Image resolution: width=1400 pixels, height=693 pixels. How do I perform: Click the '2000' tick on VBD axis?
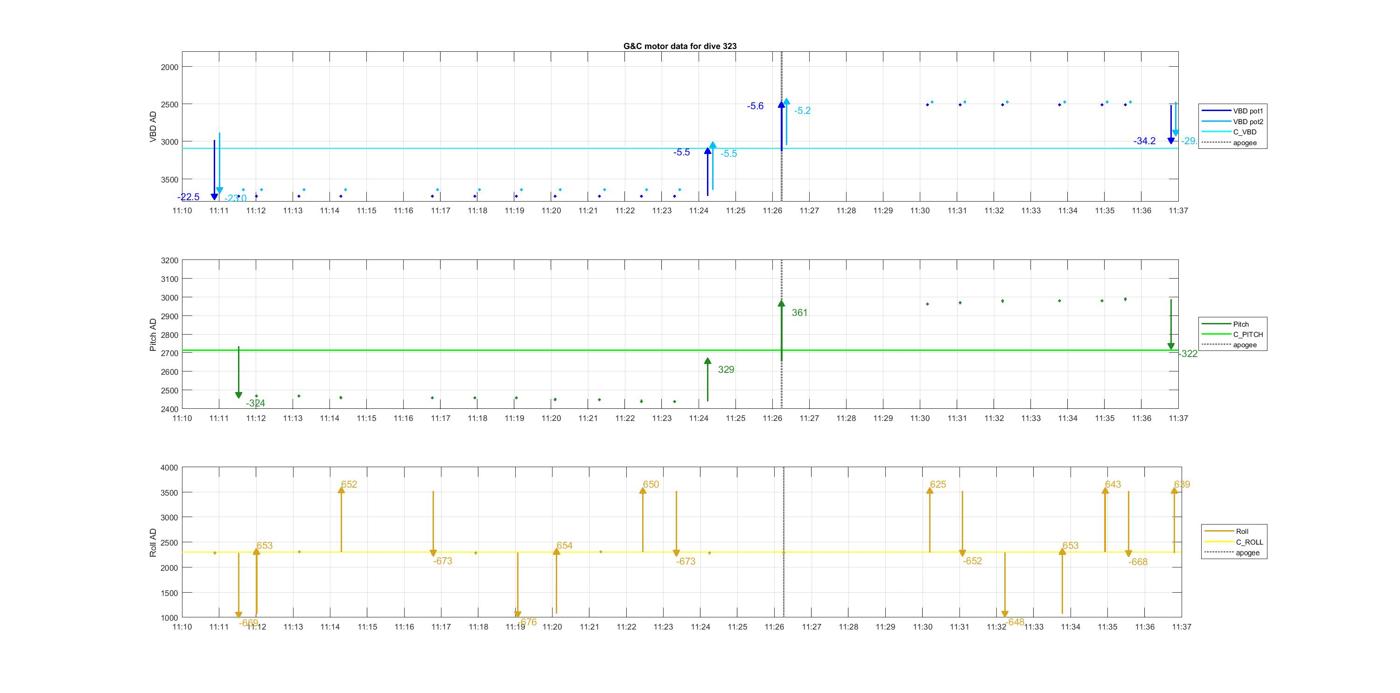[x=169, y=67]
